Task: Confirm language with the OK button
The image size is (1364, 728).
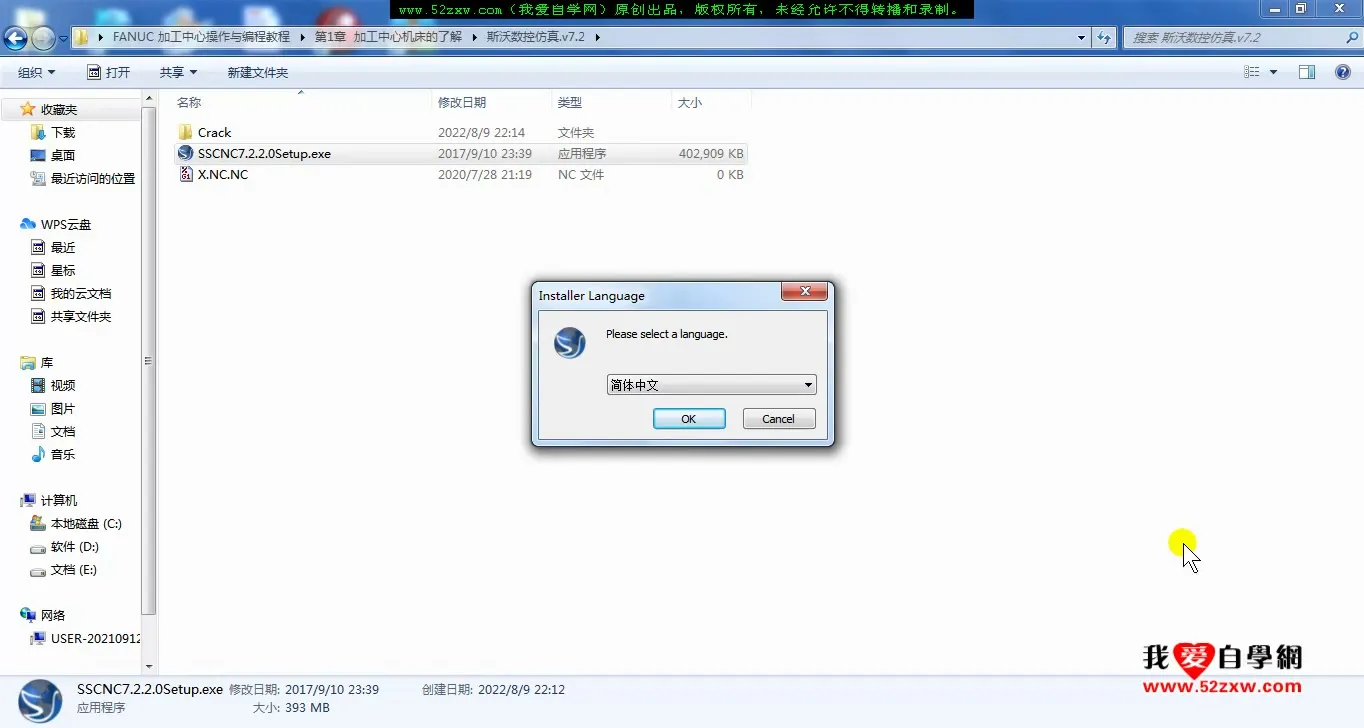Action: point(688,418)
